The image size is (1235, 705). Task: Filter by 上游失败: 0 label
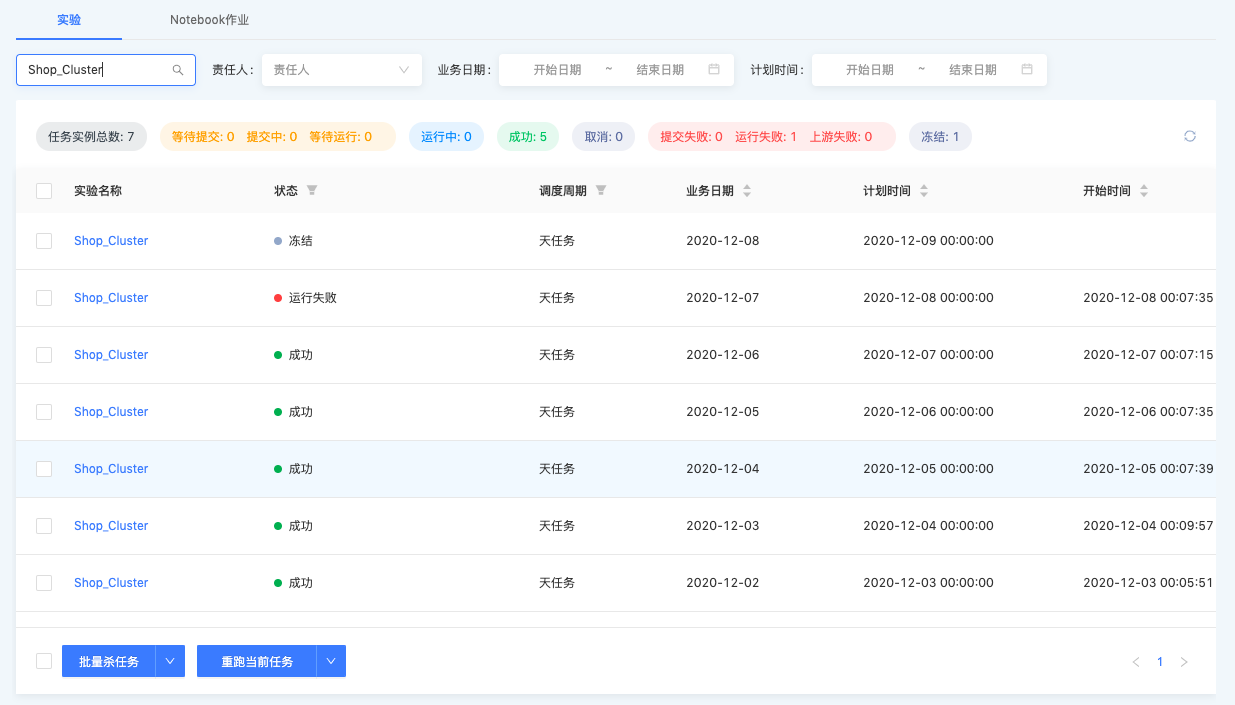841,136
